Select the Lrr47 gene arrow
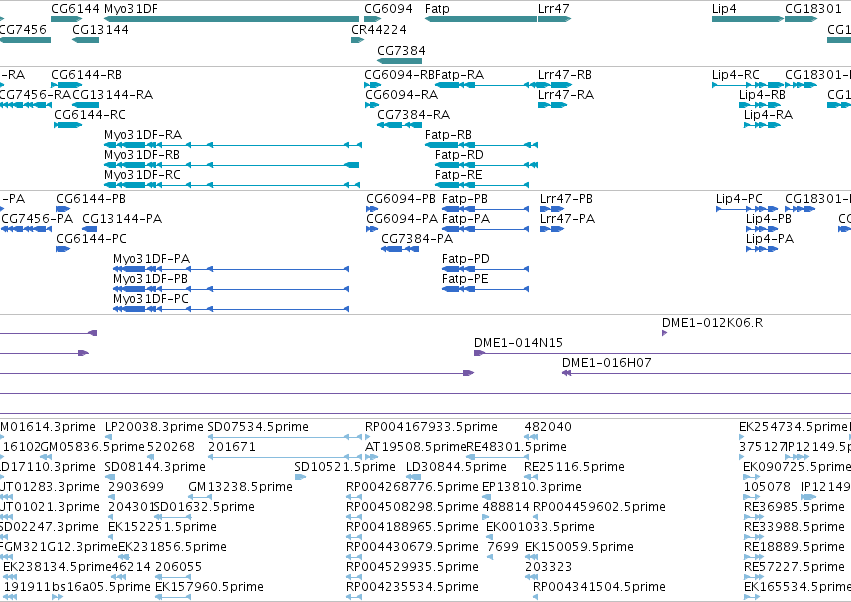This screenshot has height=602, width=851. click(x=554, y=19)
